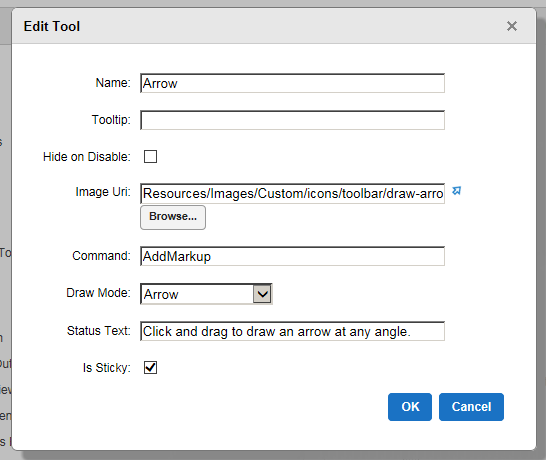This screenshot has height=460, width=546.
Task: Click into the empty Tooltip field
Action: coord(292,120)
